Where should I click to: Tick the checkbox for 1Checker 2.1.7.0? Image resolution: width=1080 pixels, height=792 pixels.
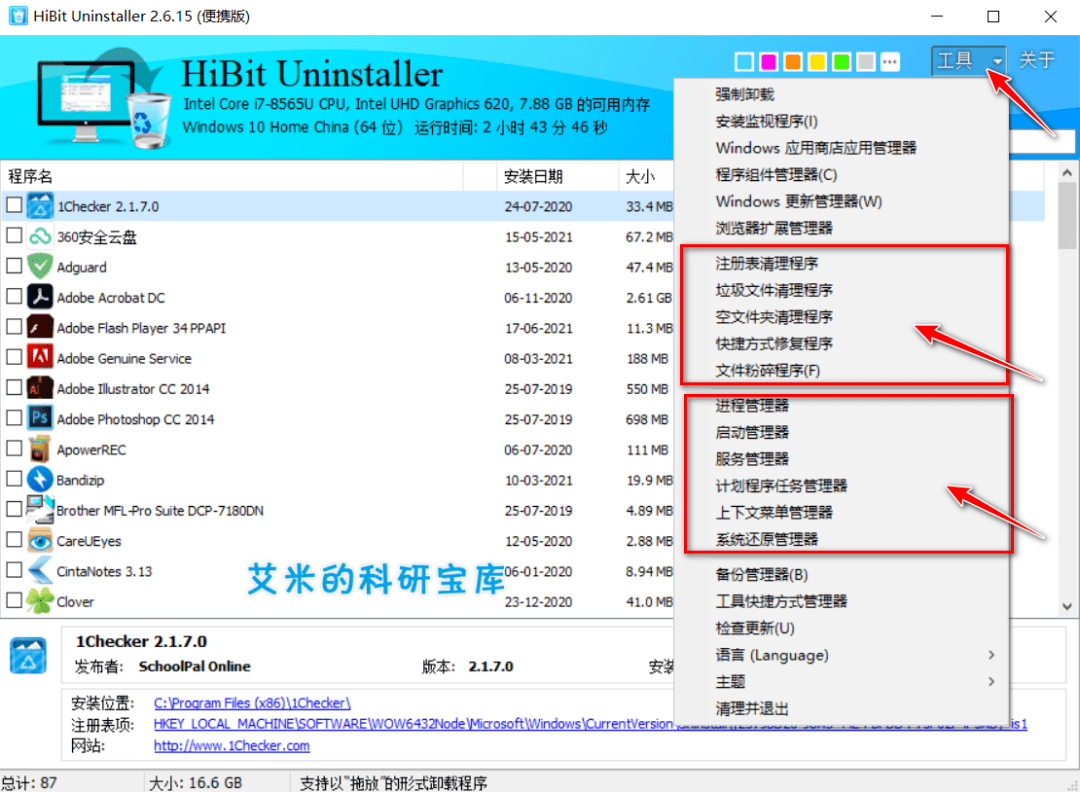[x=14, y=205]
